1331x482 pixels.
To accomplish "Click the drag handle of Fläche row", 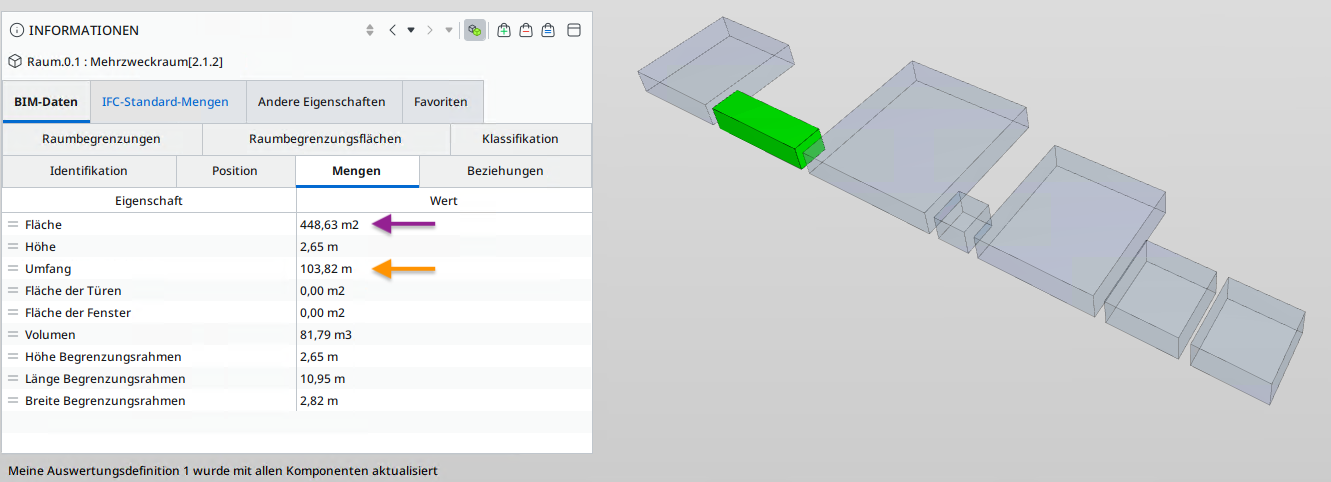I will (13, 225).
